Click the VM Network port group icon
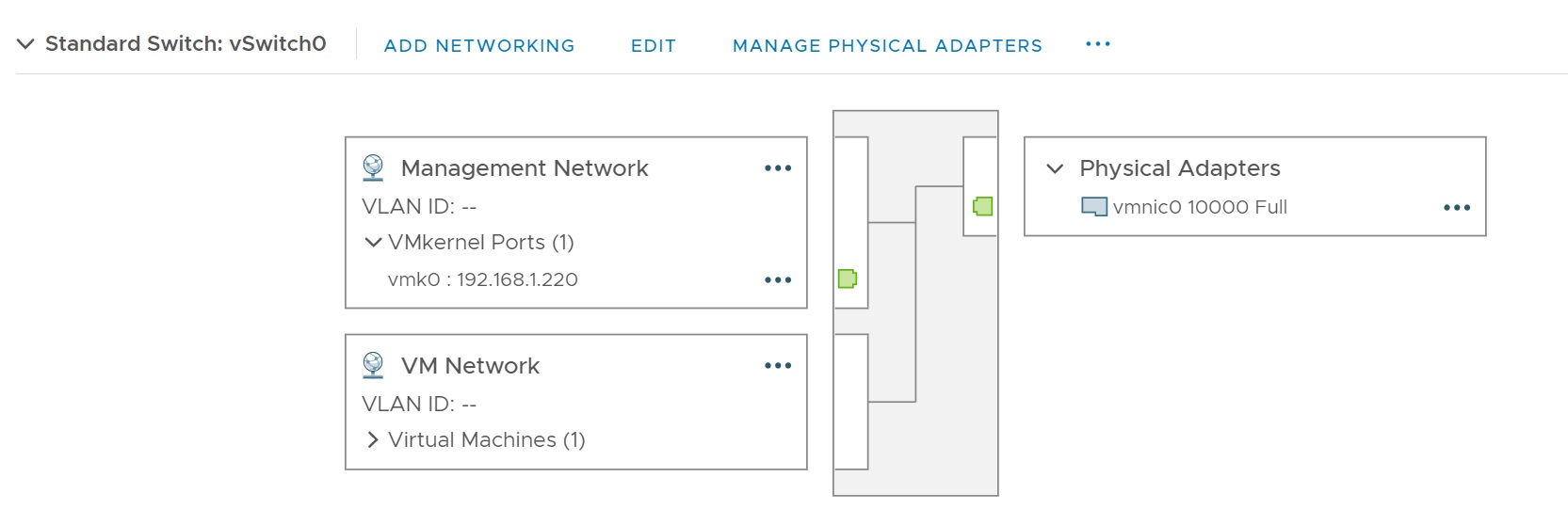Screen dimensions: 1568x525 pos(373,365)
